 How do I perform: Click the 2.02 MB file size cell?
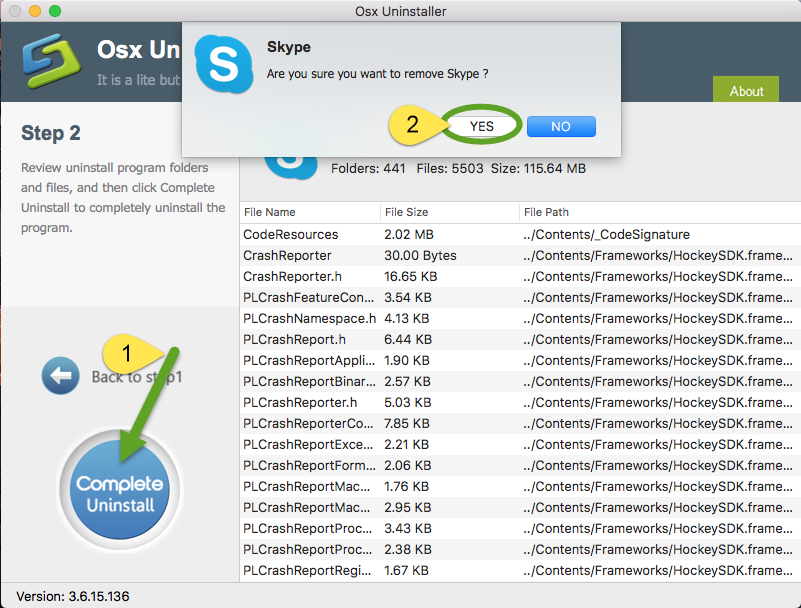pos(409,235)
